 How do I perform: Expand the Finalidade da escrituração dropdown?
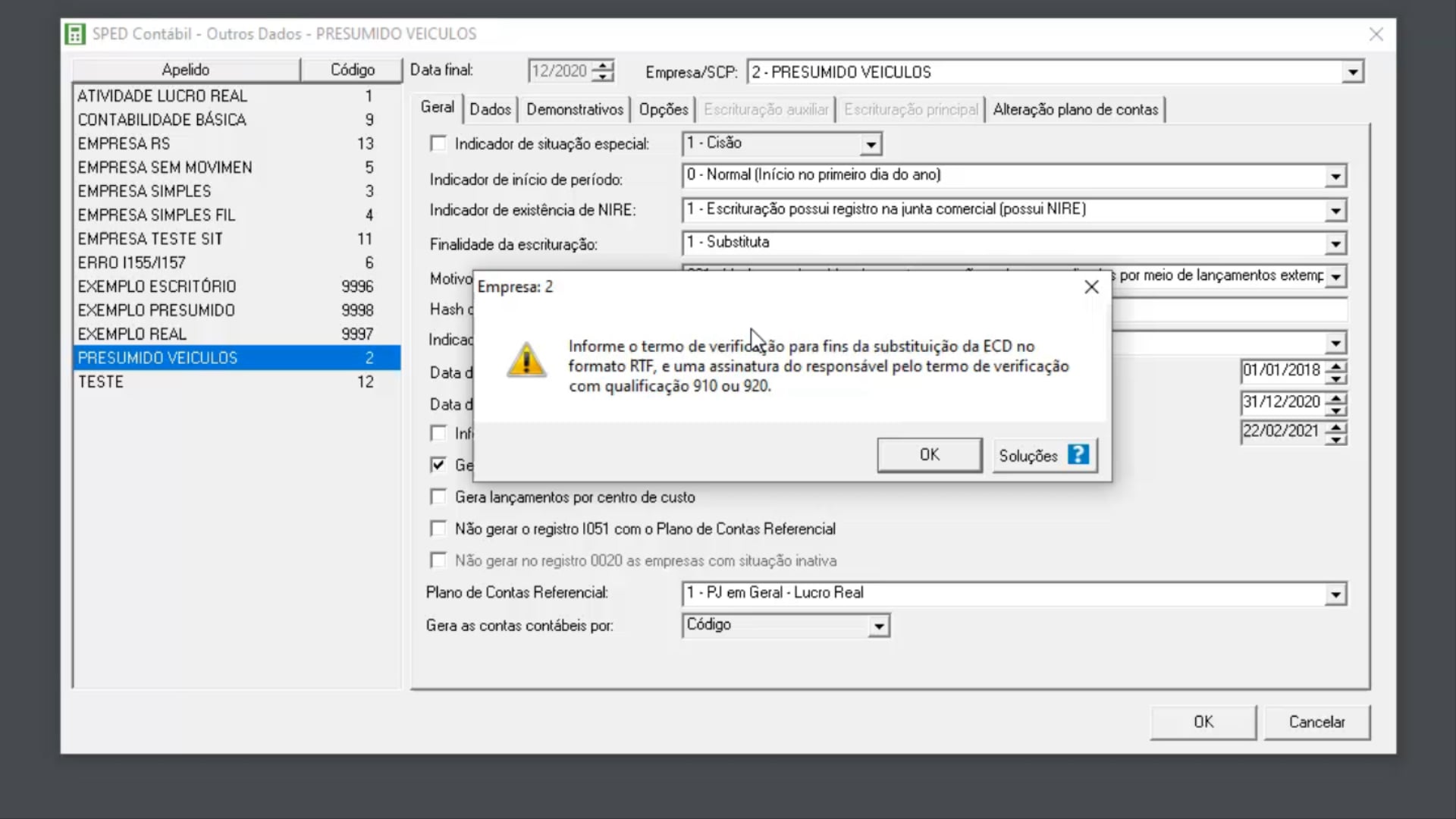click(1338, 243)
